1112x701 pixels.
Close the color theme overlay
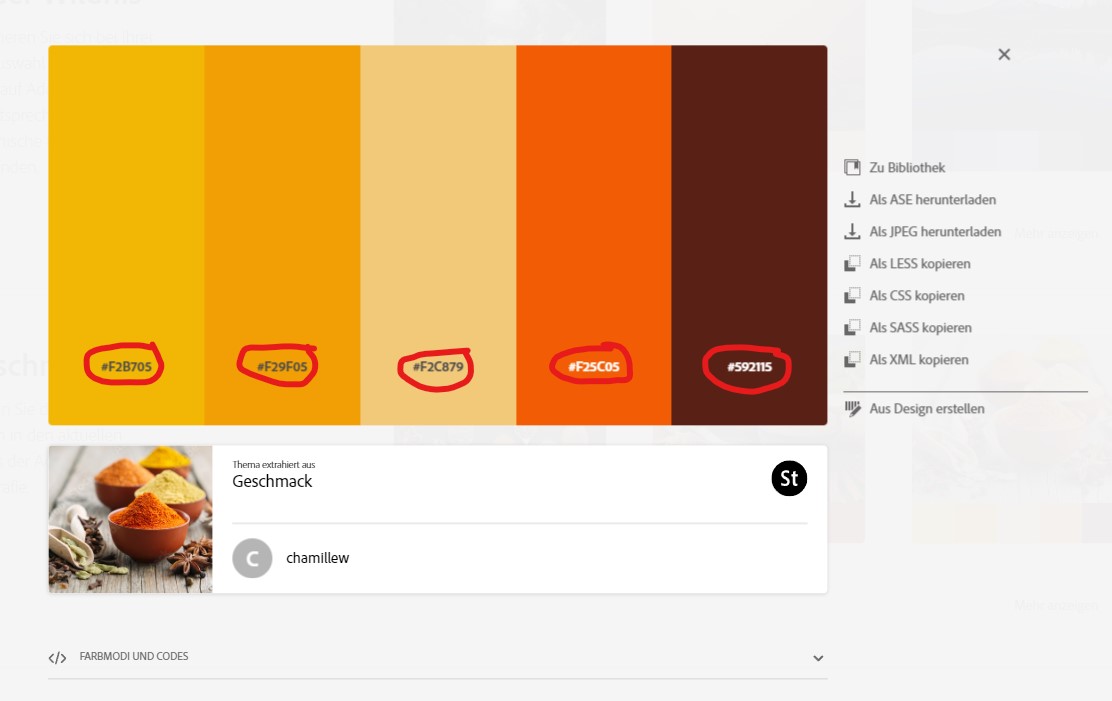pyautogui.click(x=1003, y=54)
